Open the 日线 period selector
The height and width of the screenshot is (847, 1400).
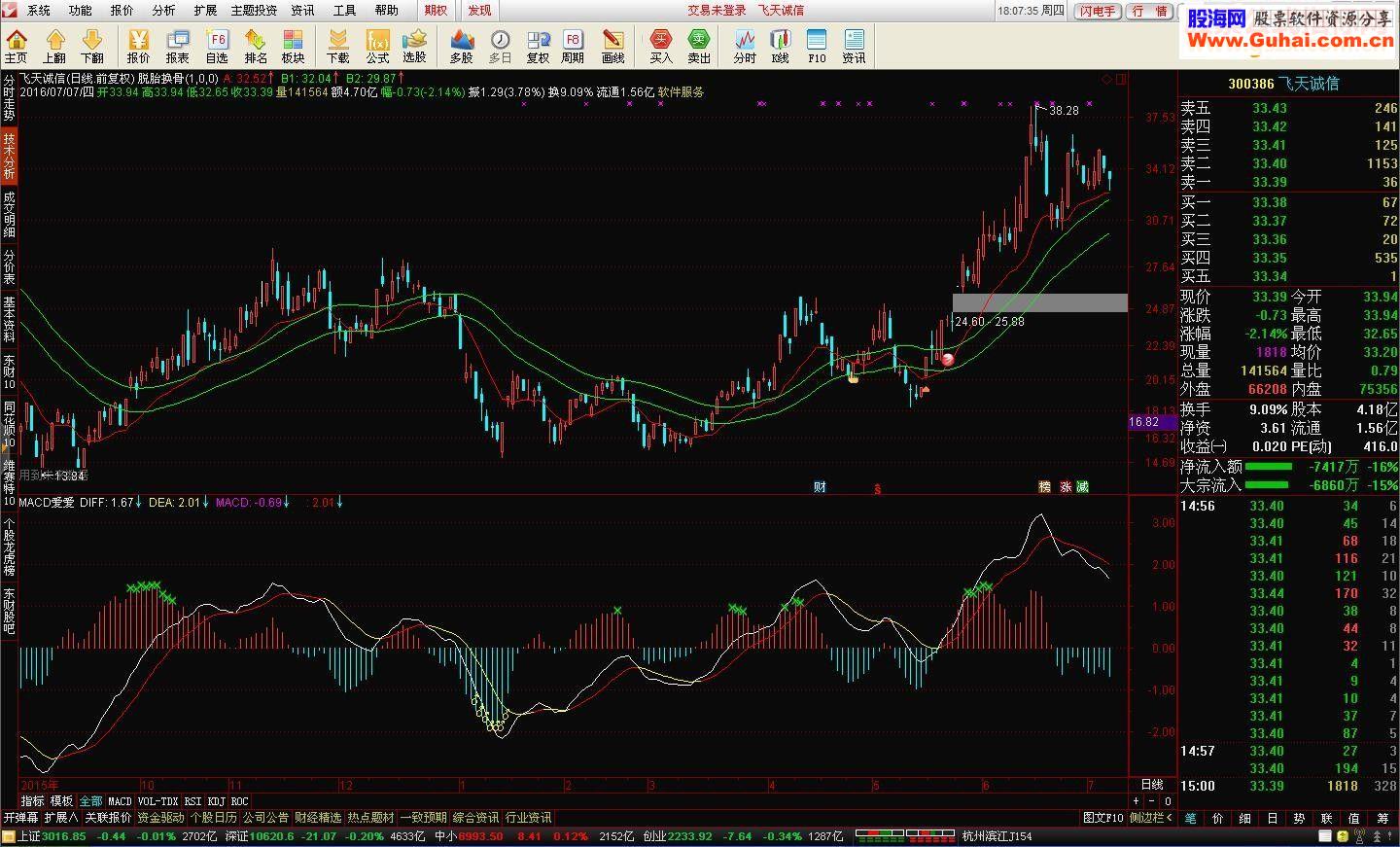coord(1151,784)
